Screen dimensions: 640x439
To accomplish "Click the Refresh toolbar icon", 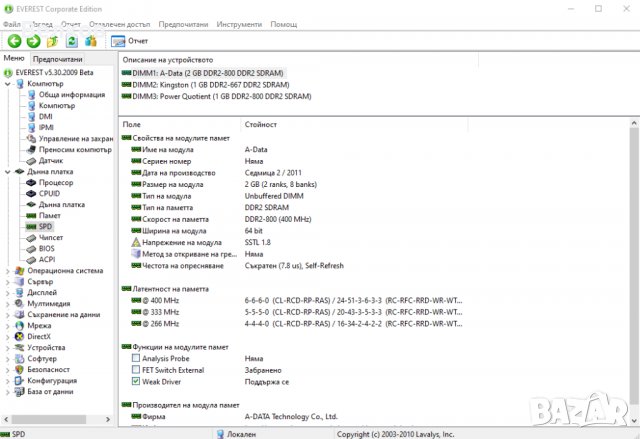I will point(72,41).
